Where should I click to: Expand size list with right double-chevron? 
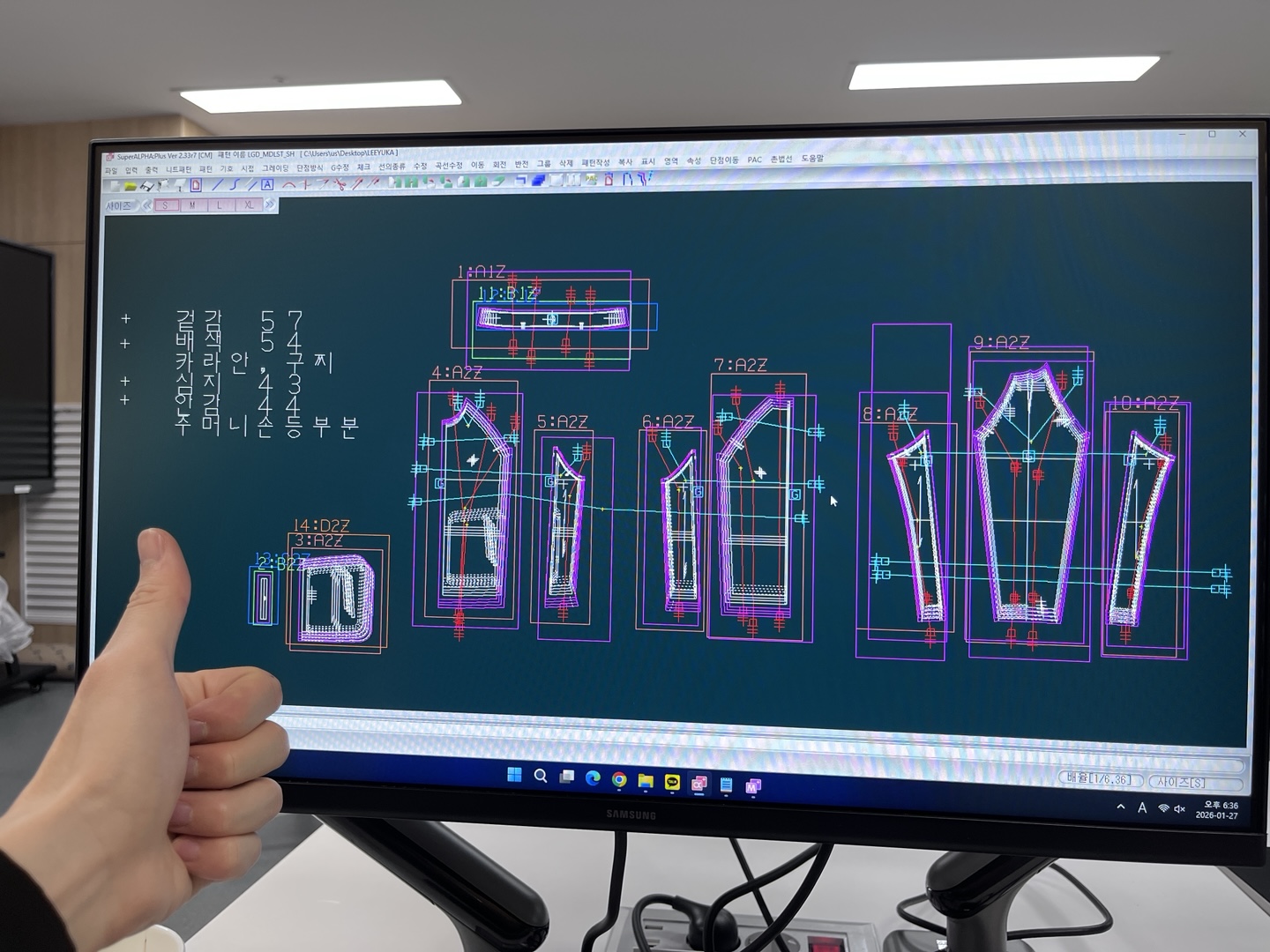pos(270,205)
